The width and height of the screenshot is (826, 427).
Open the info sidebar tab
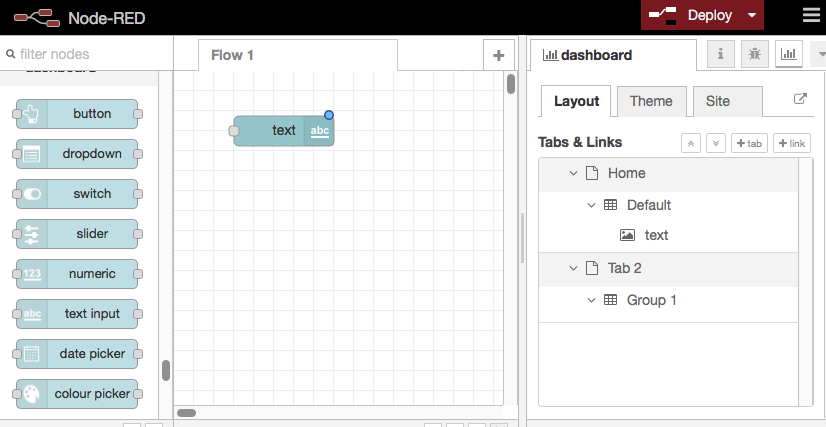click(x=720, y=54)
